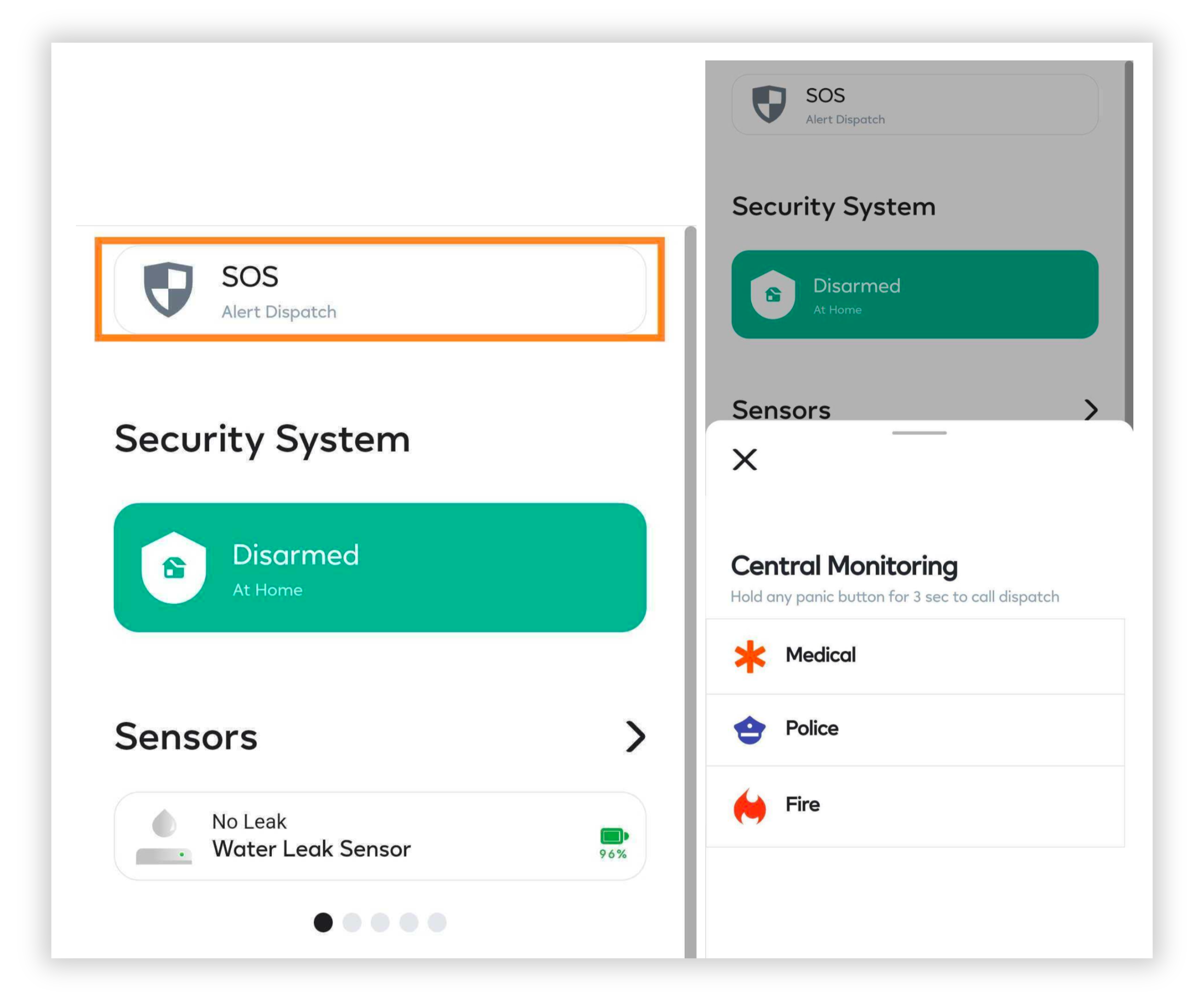Click the Police panic option row

tap(916, 730)
